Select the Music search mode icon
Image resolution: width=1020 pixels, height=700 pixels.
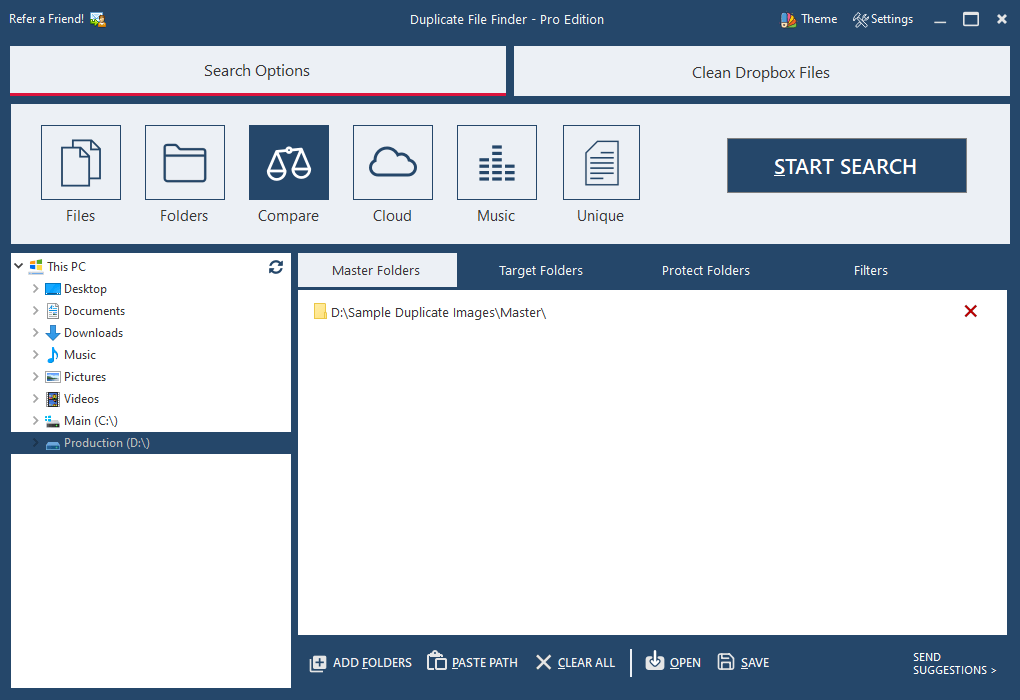tap(497, 163)
